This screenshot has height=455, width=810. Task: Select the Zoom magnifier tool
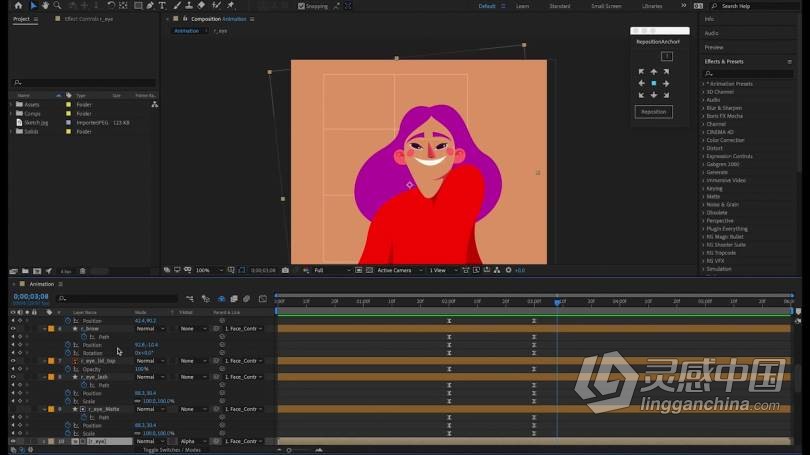click(57, 6)
